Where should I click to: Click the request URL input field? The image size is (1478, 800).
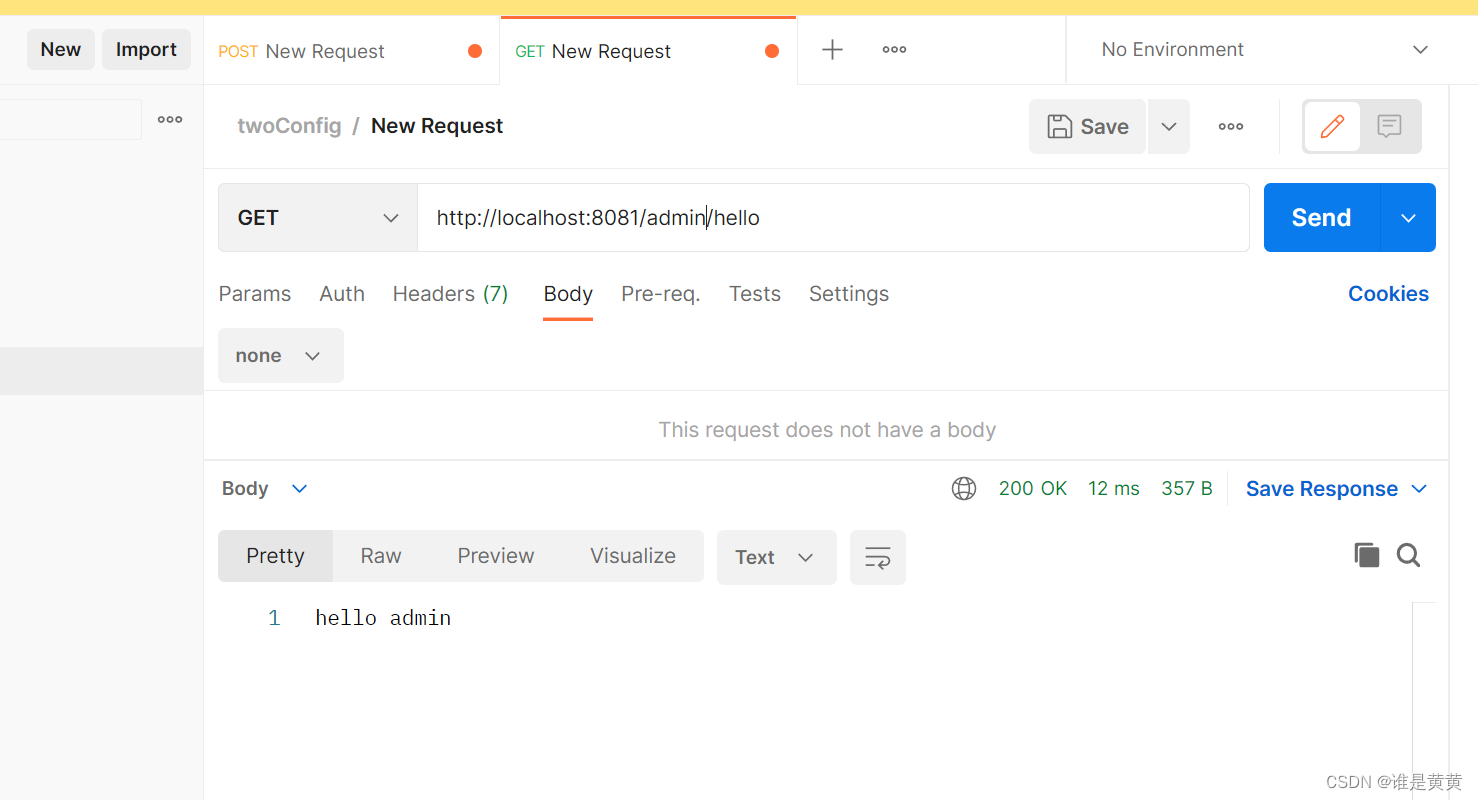[833, 218]
